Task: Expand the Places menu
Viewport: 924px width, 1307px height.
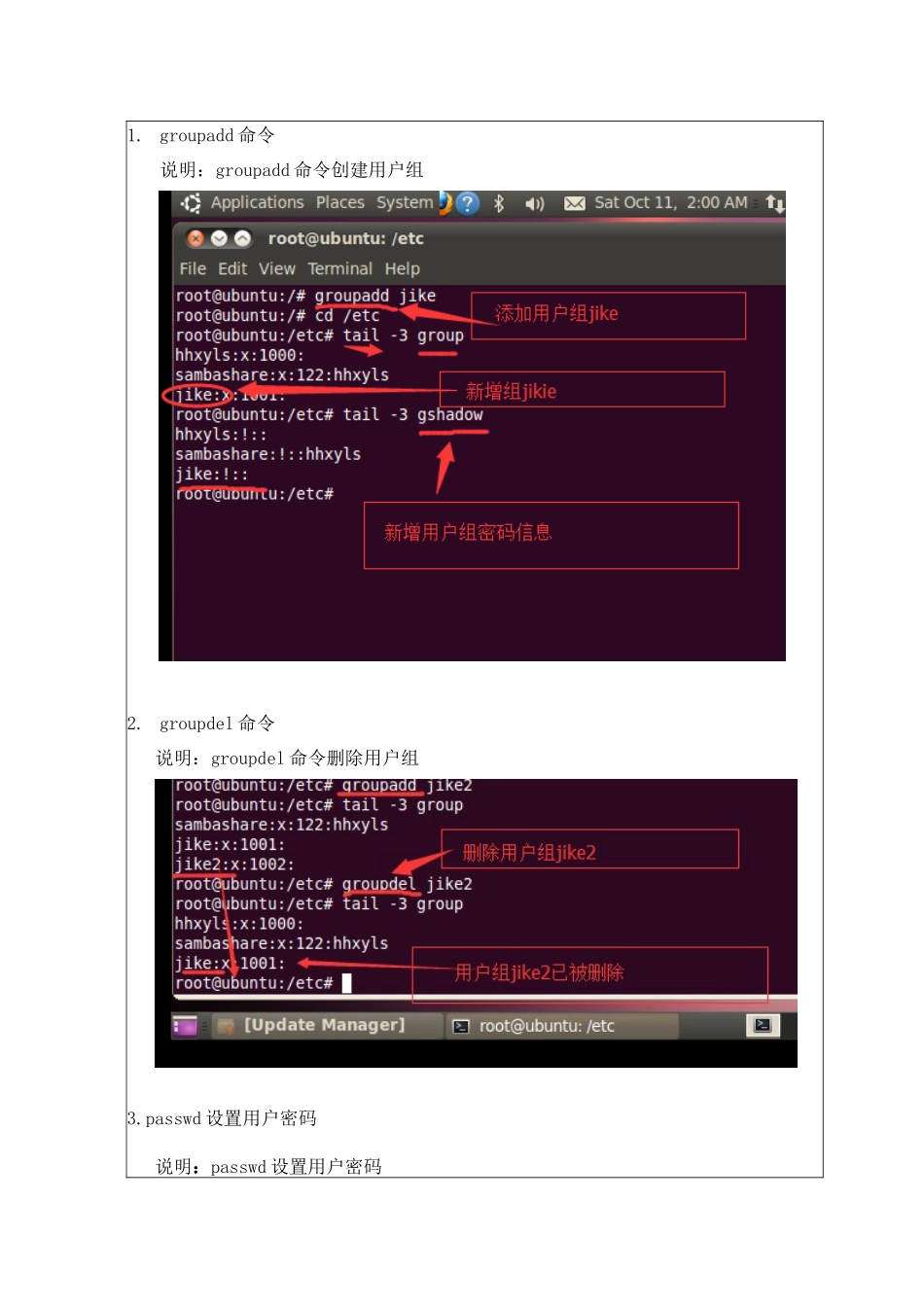Action: tap(340, 202)
